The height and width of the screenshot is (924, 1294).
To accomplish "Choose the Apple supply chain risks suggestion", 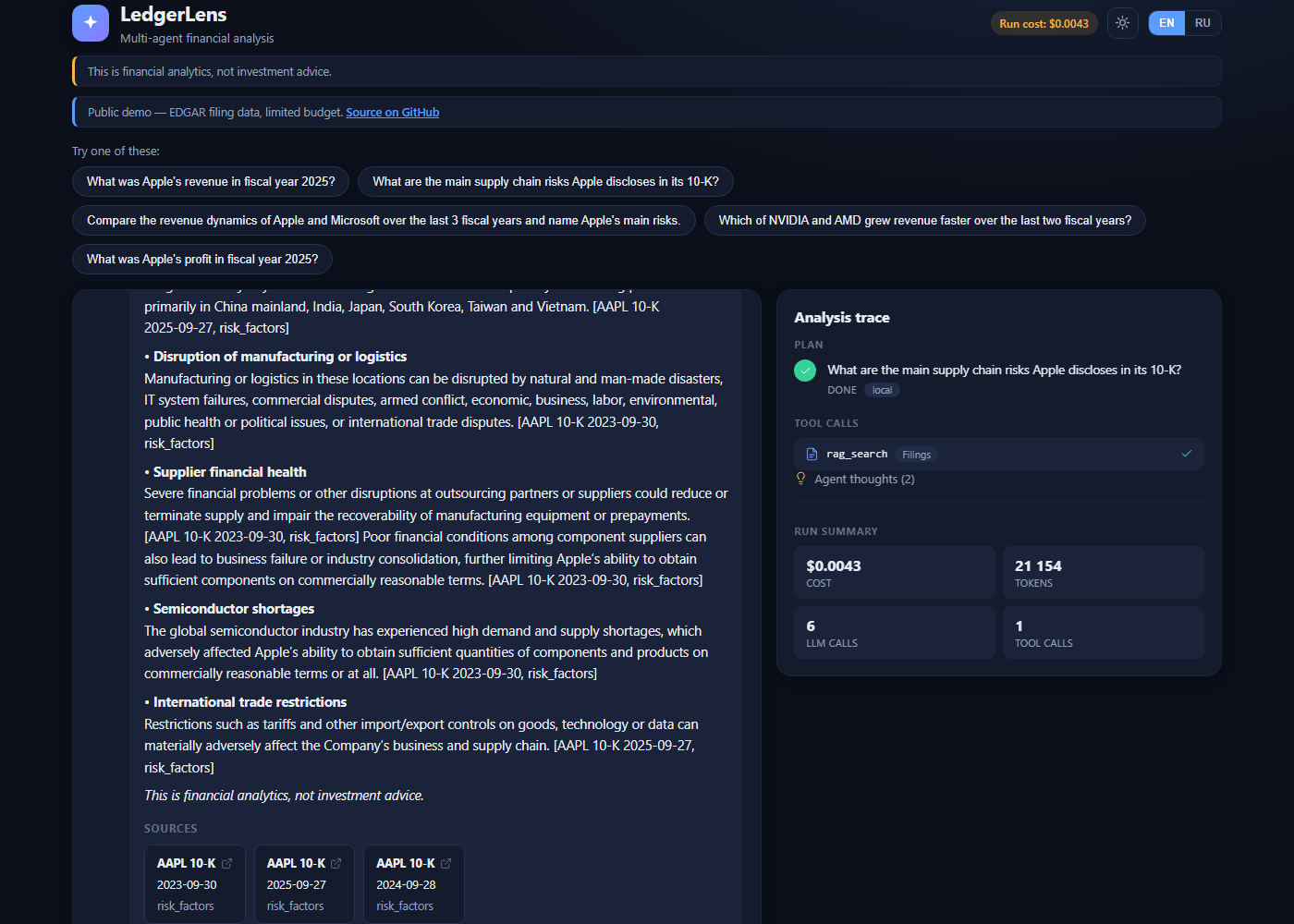I will coord(545,181).
